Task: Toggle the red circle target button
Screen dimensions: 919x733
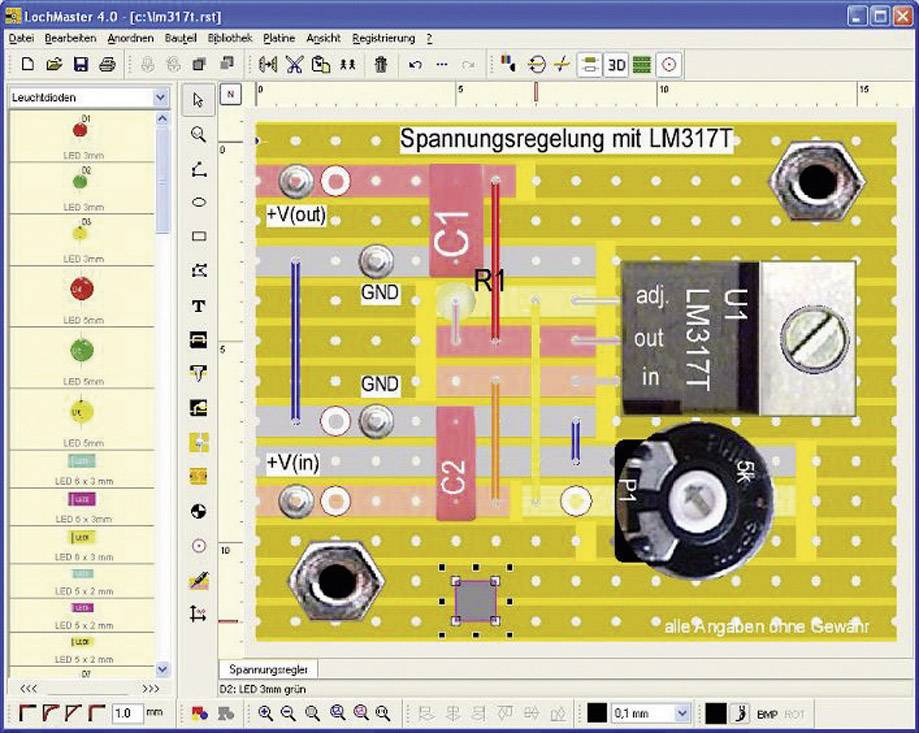Action: (x=669, y=65)
